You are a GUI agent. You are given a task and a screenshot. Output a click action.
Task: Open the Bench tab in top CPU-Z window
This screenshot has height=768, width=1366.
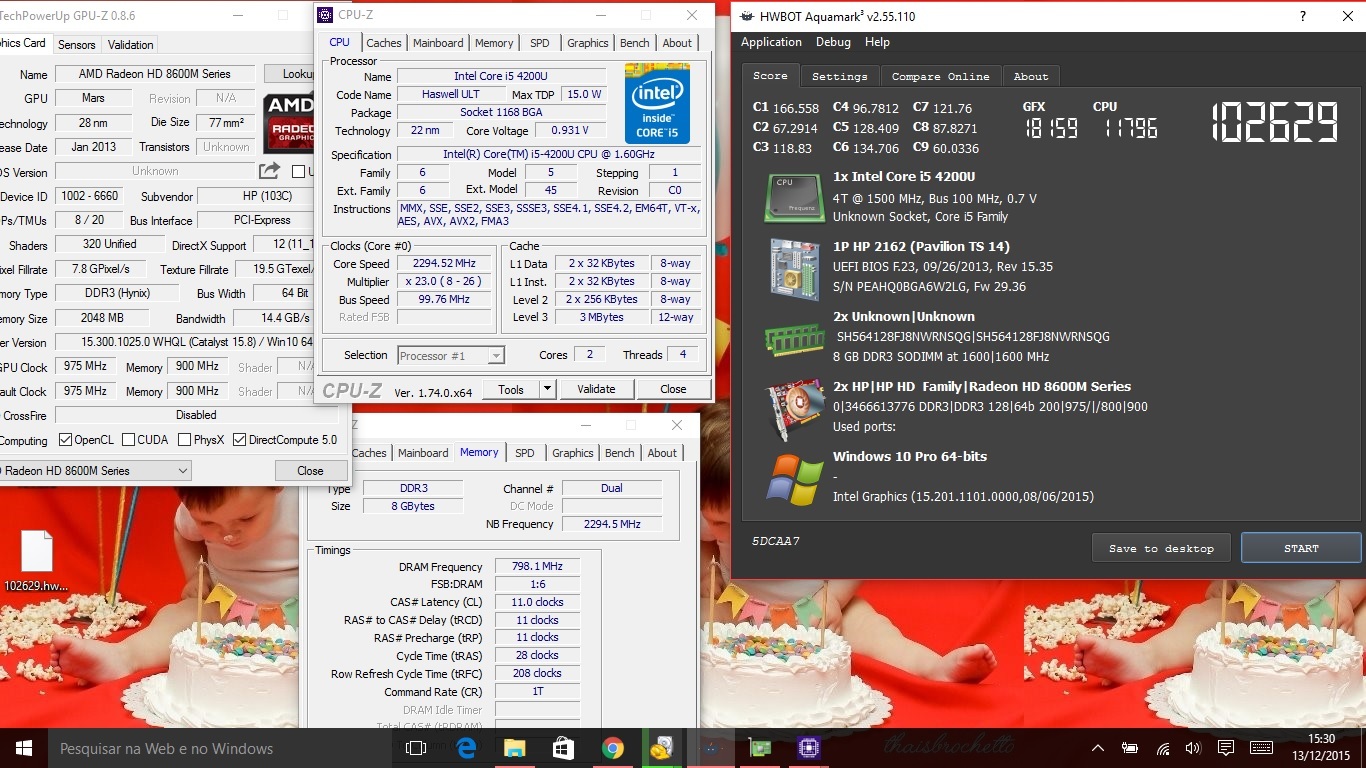tap(634, 43)
